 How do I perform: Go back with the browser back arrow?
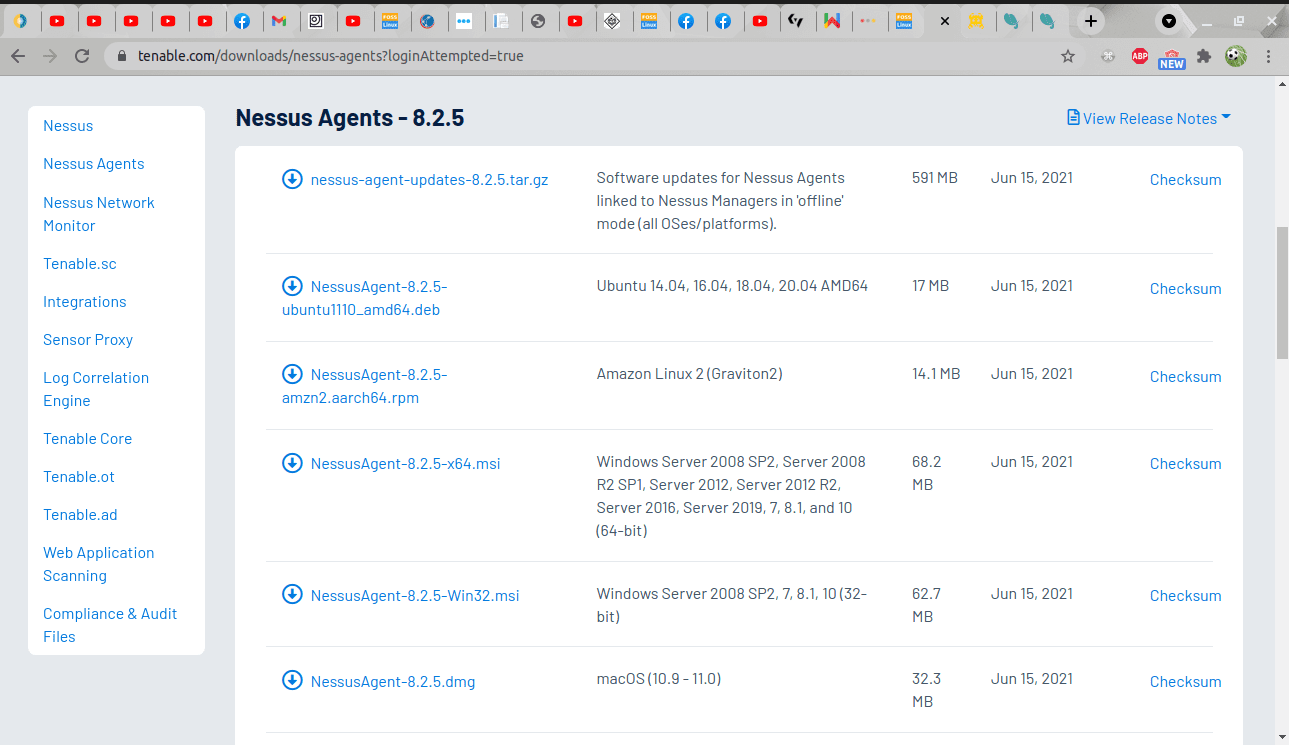click(18, 56)
